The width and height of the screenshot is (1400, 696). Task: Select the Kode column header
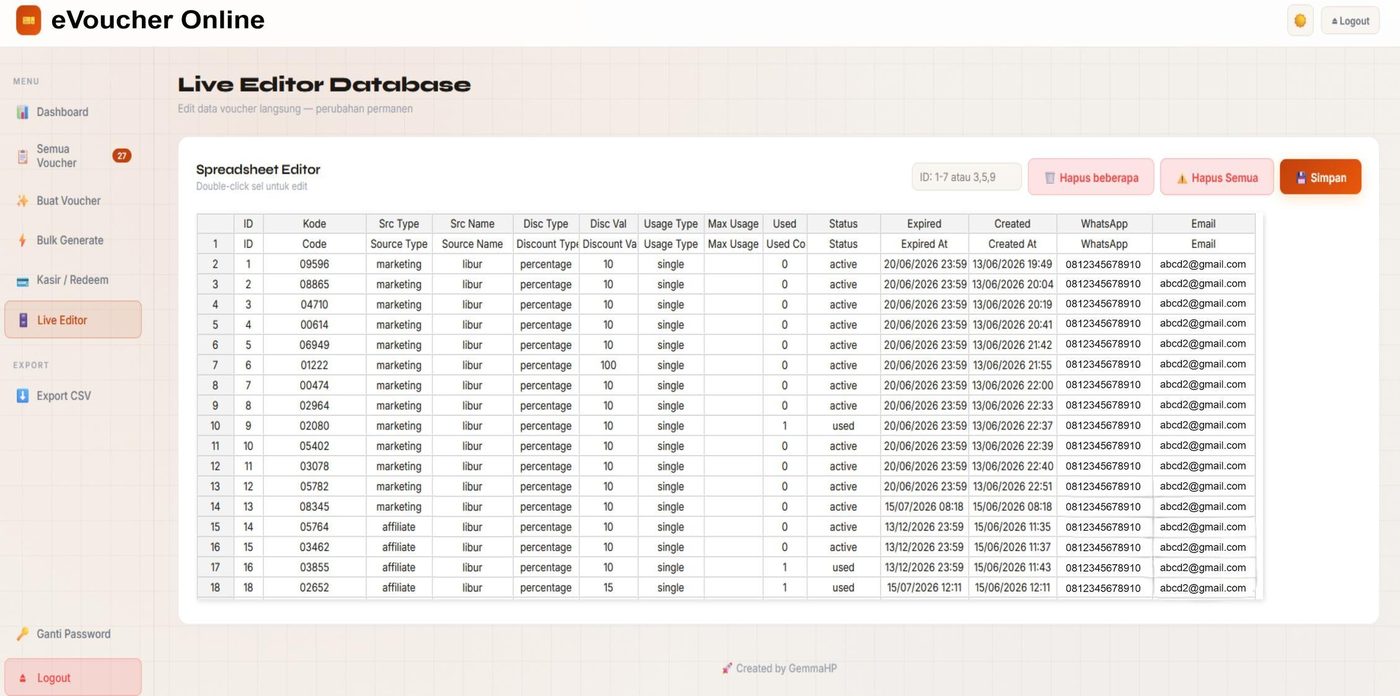tap(314, 224)
